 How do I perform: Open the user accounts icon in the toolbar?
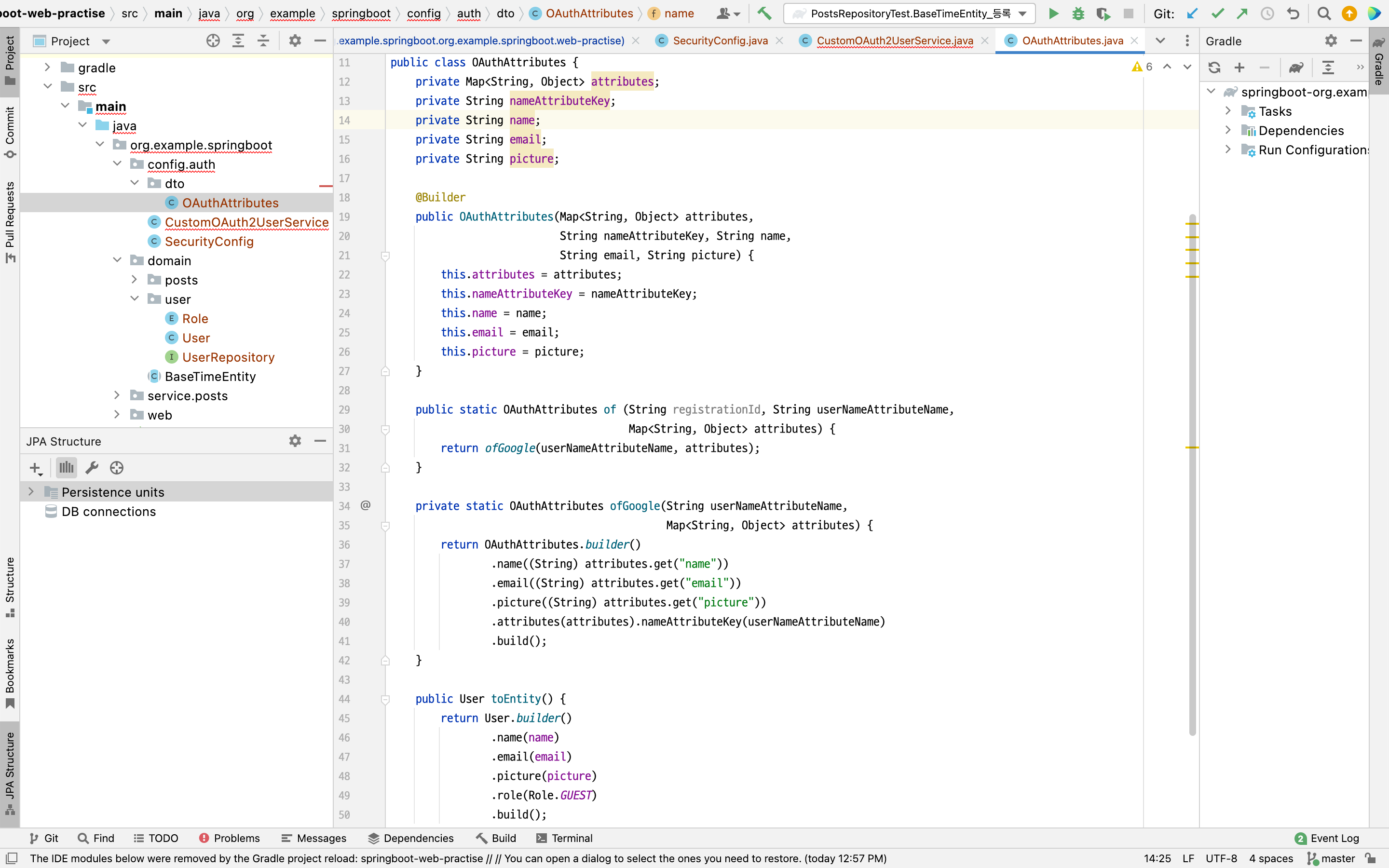point(728,13)
